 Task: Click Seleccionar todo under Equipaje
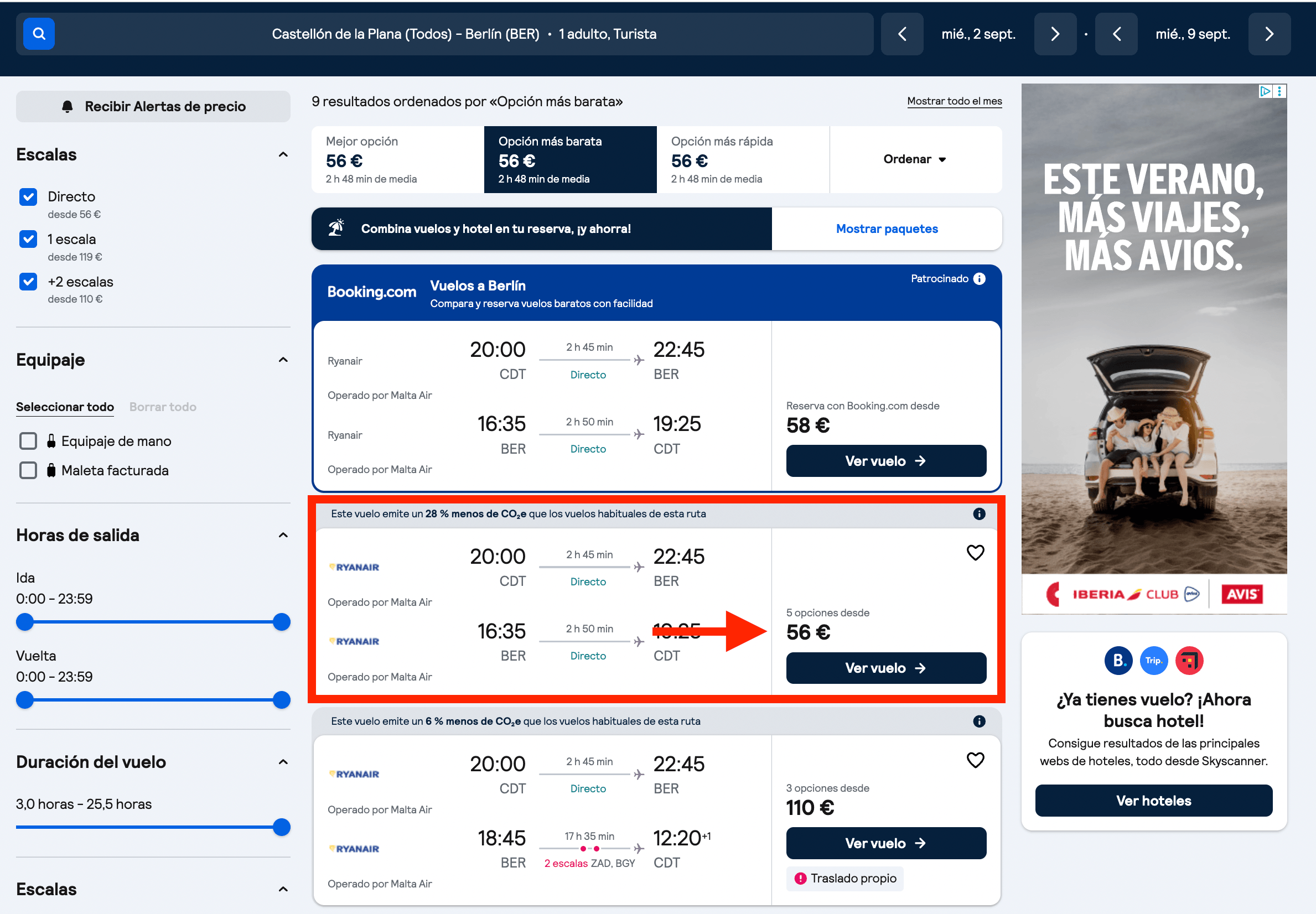pos(65,407)
